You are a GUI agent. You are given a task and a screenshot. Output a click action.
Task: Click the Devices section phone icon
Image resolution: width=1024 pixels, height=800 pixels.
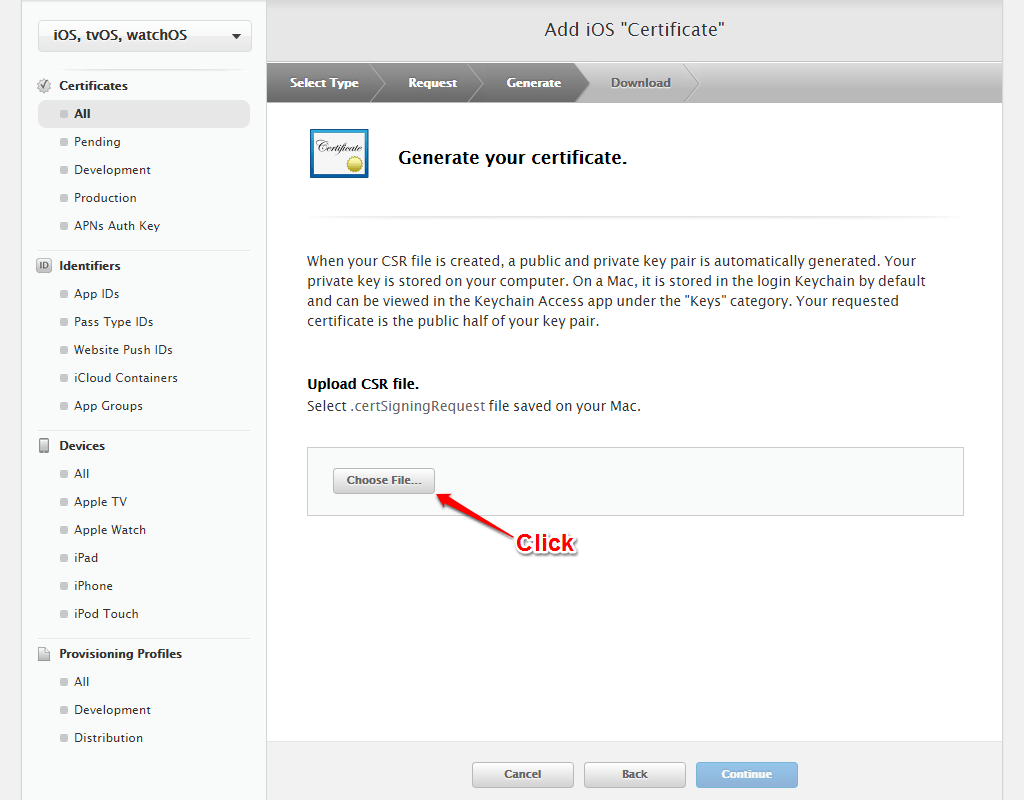pos(44,445)
